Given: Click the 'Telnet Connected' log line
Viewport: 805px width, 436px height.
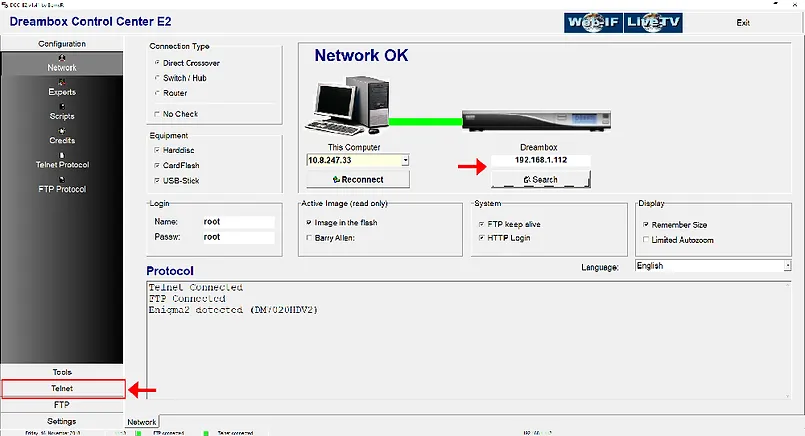Looking at the screenshot, I should pyautogui.click(x=196, y=287).
